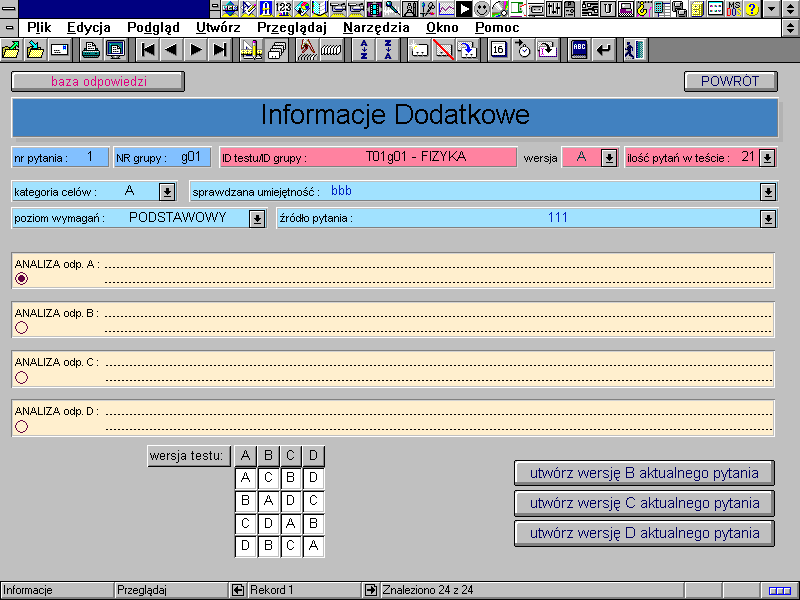Jump to the last record via toolbar
The width and height of the screenshot is (800, 600).
click(220, 49)
